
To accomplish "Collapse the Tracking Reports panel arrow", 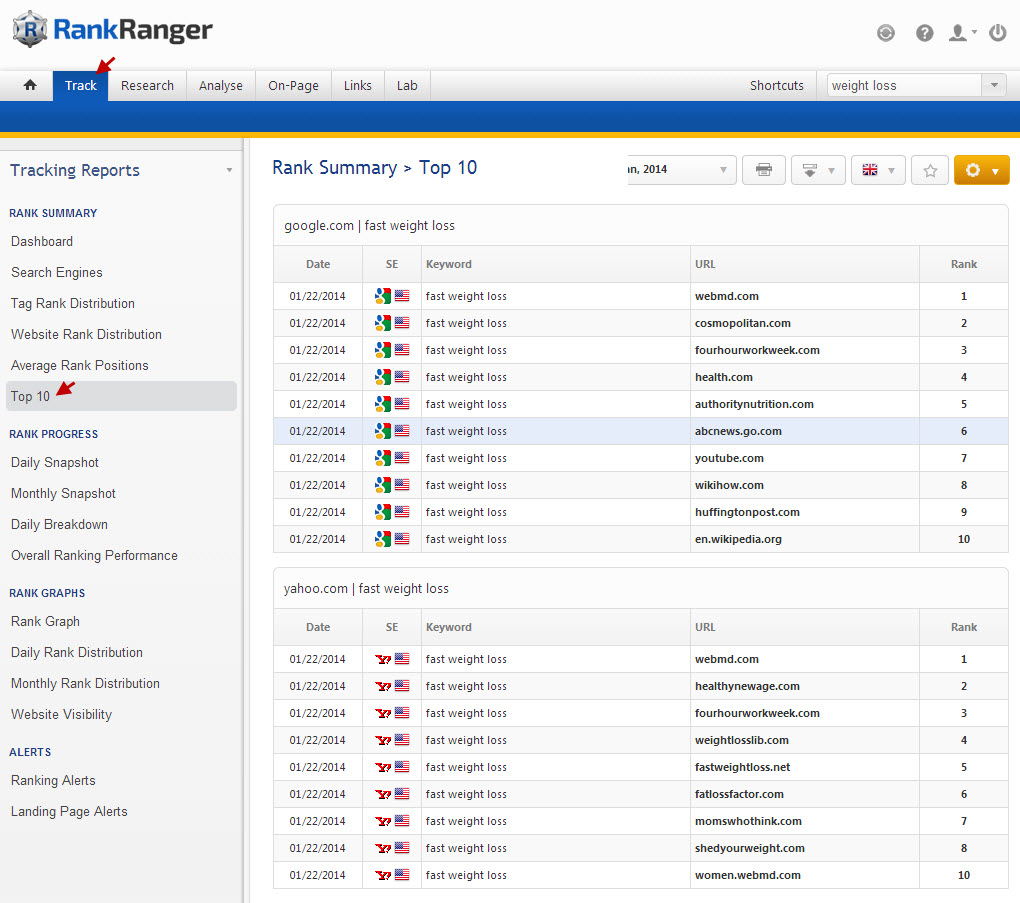I will tap(229, 171).
